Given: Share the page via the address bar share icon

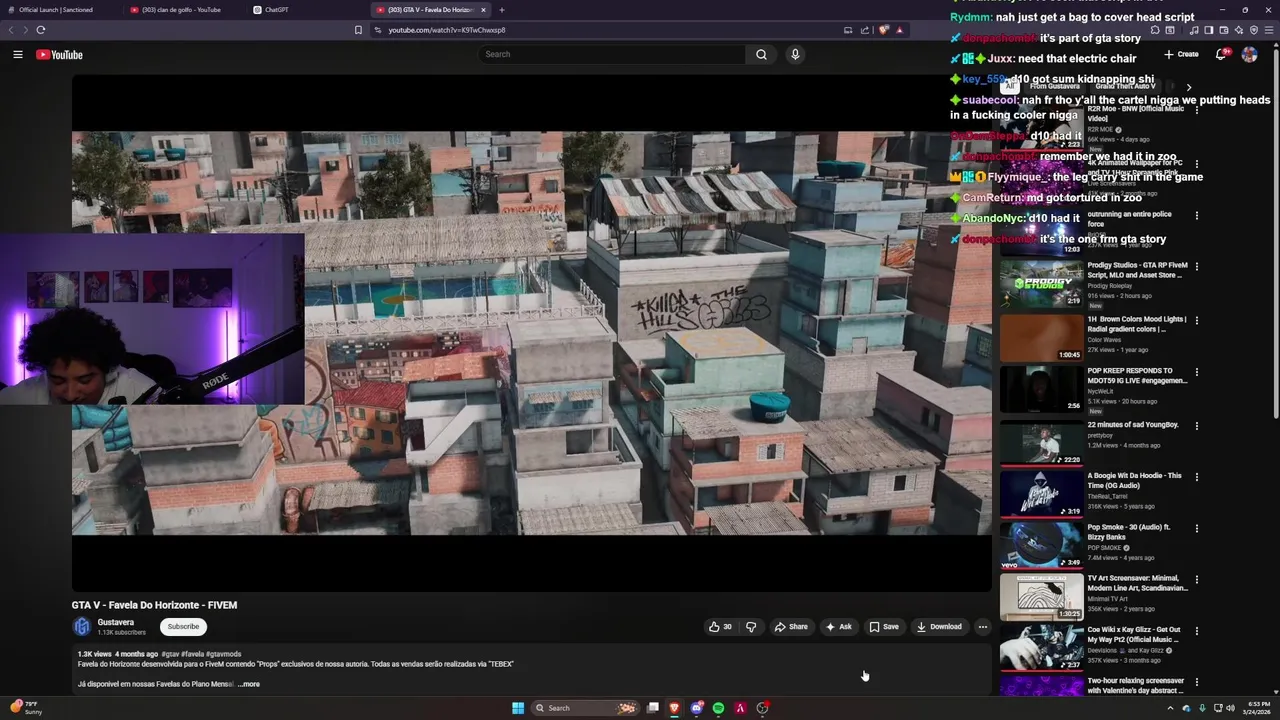Looking at the screenshot, I should tap(864, 30).
